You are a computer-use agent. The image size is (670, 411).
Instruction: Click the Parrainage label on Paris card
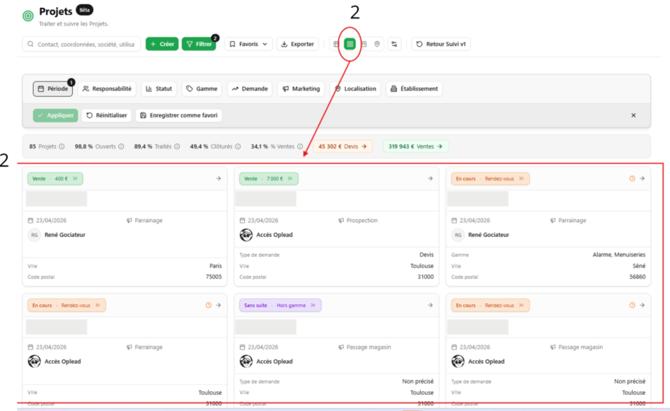(x=149, y=220)
